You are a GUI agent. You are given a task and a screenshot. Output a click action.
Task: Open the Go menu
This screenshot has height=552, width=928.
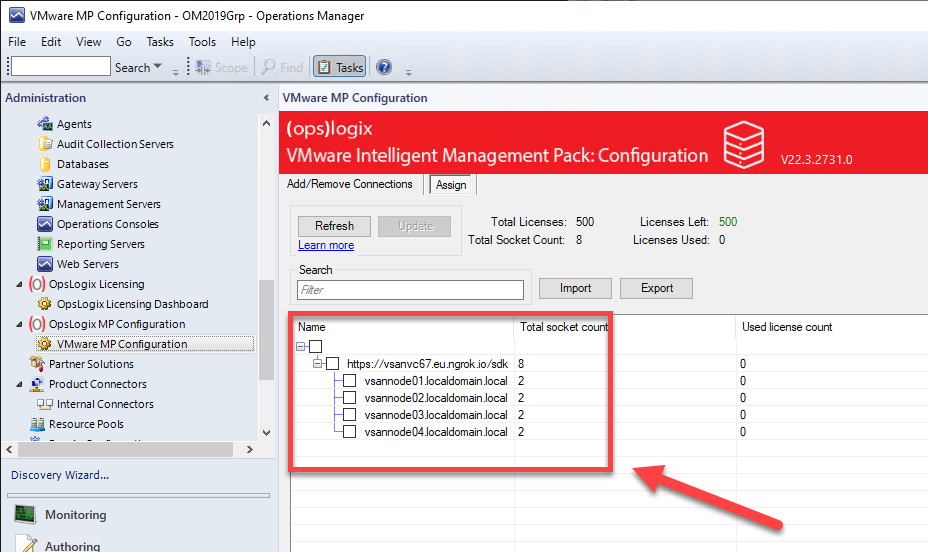coord(124,41)
